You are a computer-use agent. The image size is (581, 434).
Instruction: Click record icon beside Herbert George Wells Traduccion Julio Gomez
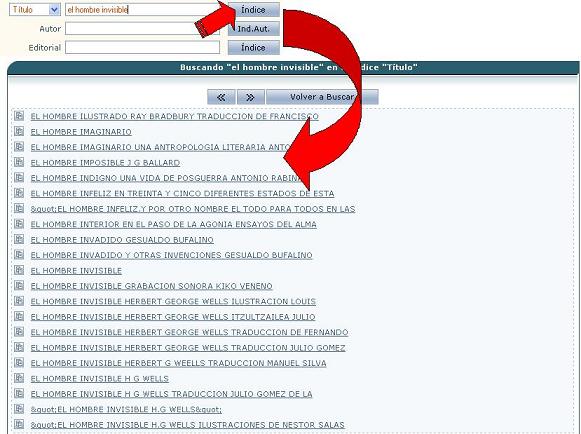(x=19, y=347)
